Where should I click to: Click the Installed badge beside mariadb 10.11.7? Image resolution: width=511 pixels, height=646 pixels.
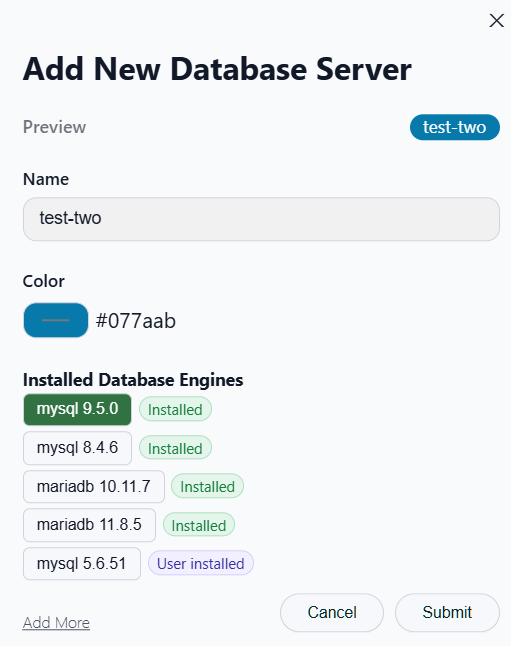[x=207, y=487]
